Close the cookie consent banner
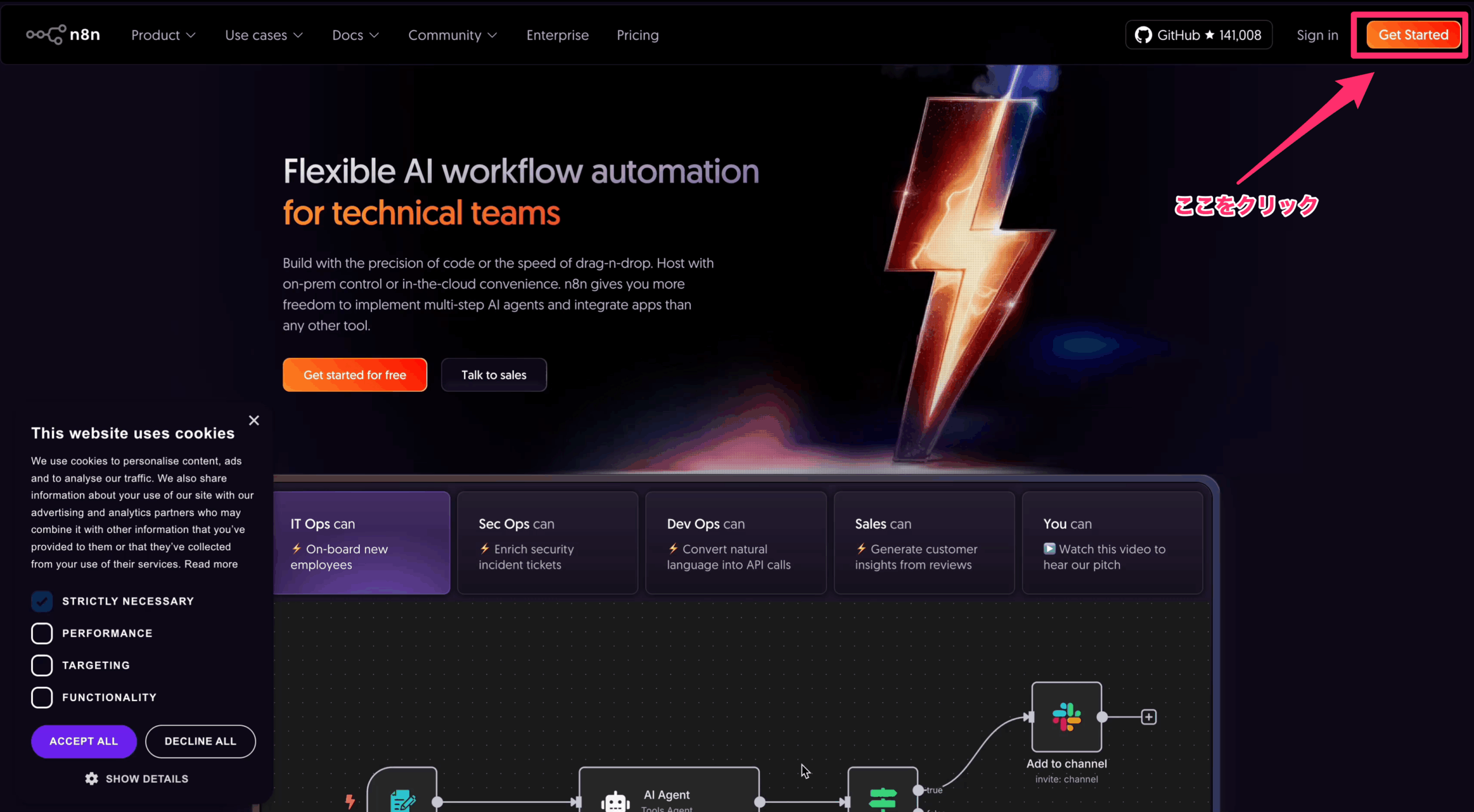This screenshot has height=812, width=1474. (254, 420)
